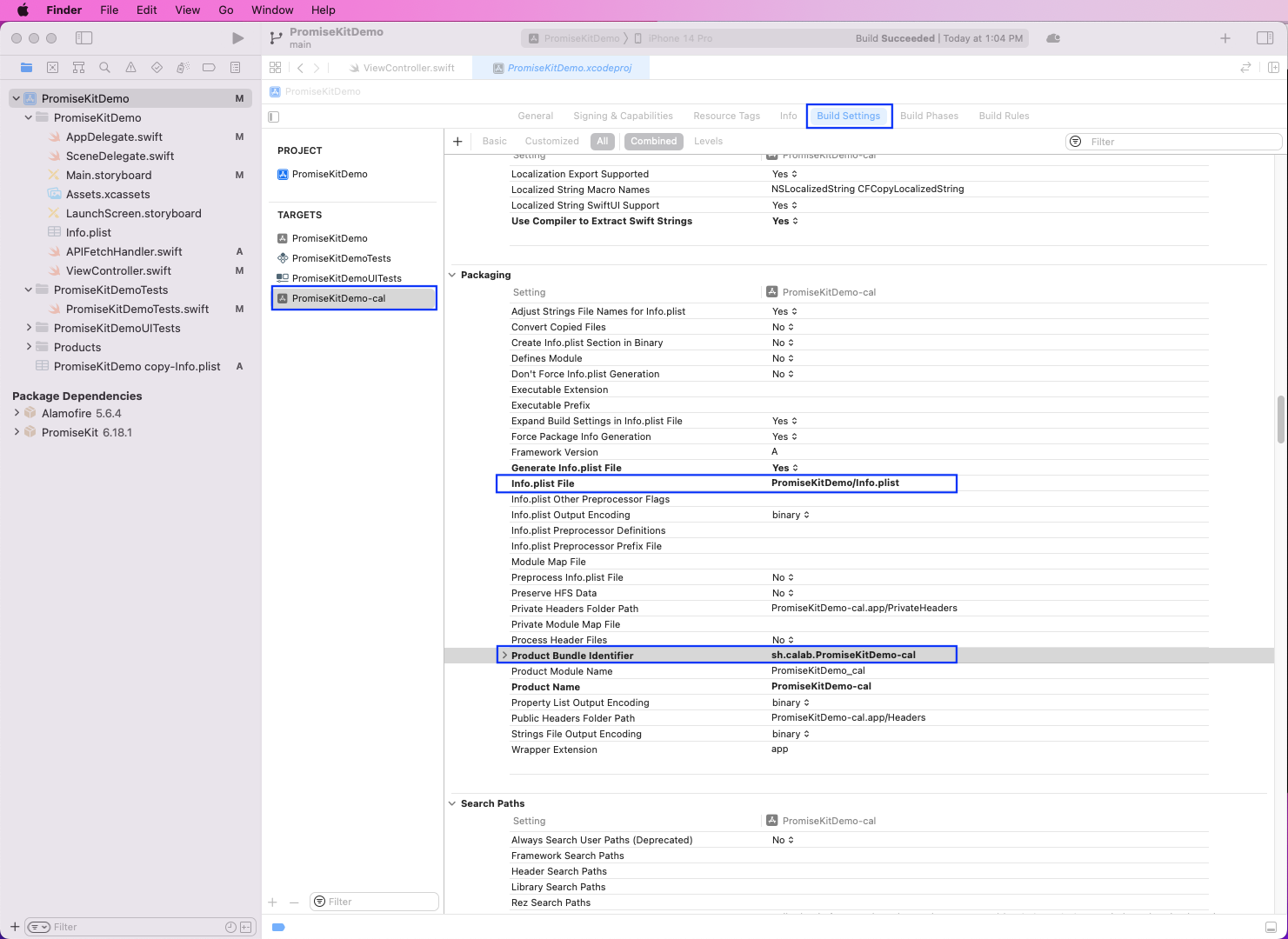Collapse the PromiseKitDemoTests group
This screenshot has height=939, width=1288.
click(x=29, y=290)
